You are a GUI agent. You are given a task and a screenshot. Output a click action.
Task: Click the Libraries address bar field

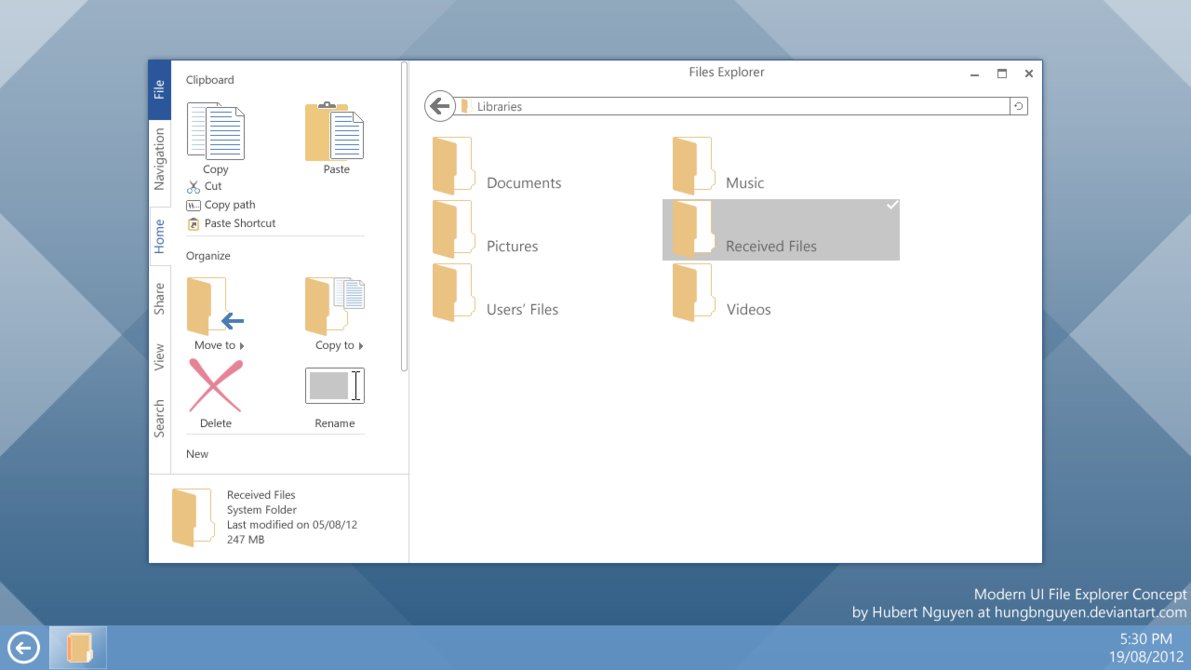point(732,106)
